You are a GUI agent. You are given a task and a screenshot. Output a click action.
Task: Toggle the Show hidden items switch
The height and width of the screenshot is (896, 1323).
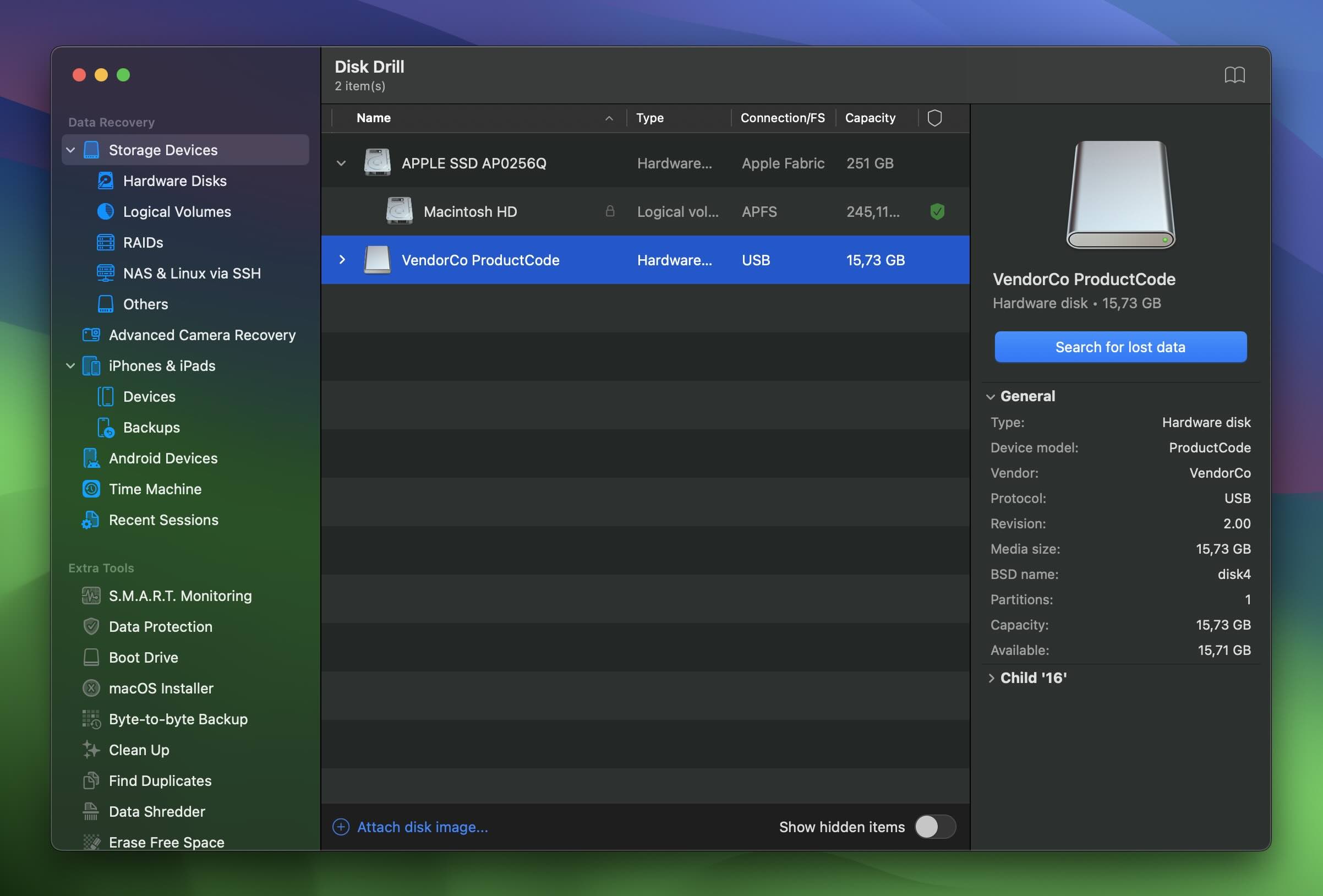point(935,827)
